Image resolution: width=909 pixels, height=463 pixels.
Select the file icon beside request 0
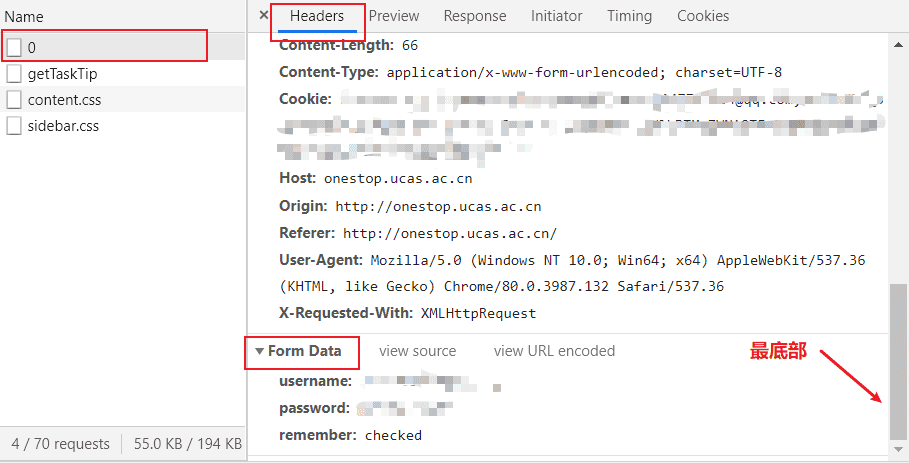(14, 48)
